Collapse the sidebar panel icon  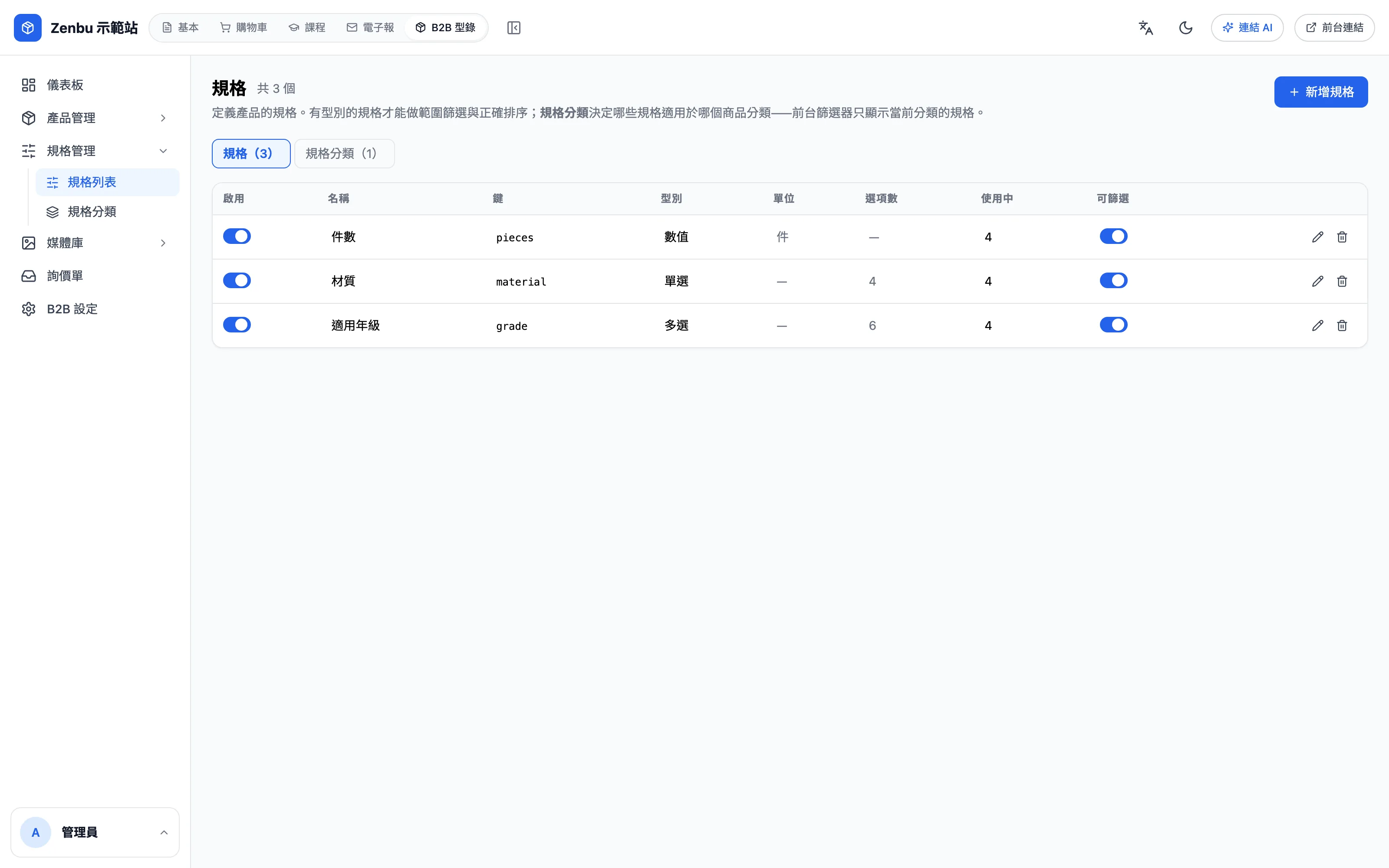(x=513, y=27)
